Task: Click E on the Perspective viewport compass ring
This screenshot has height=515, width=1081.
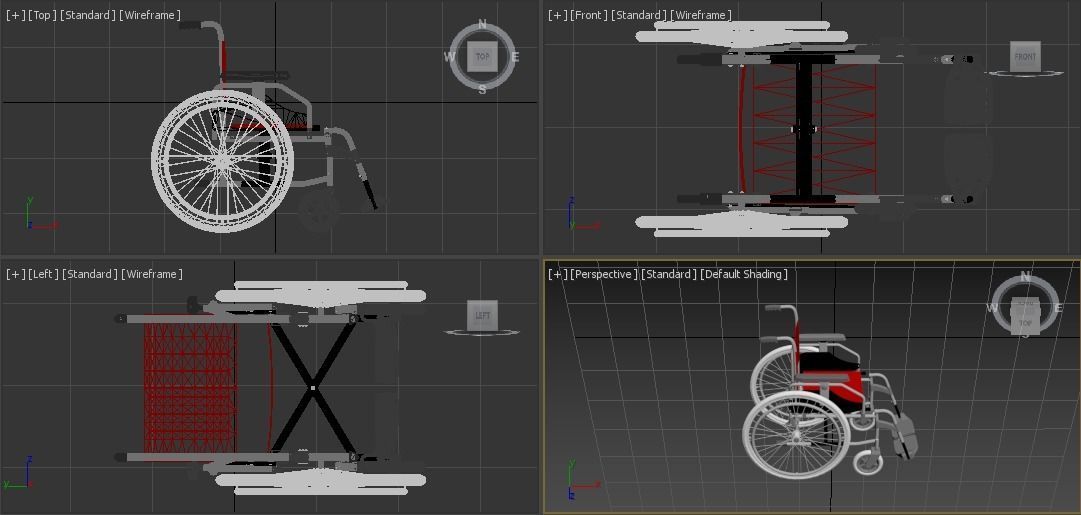Action: (x=1058, y=308)
